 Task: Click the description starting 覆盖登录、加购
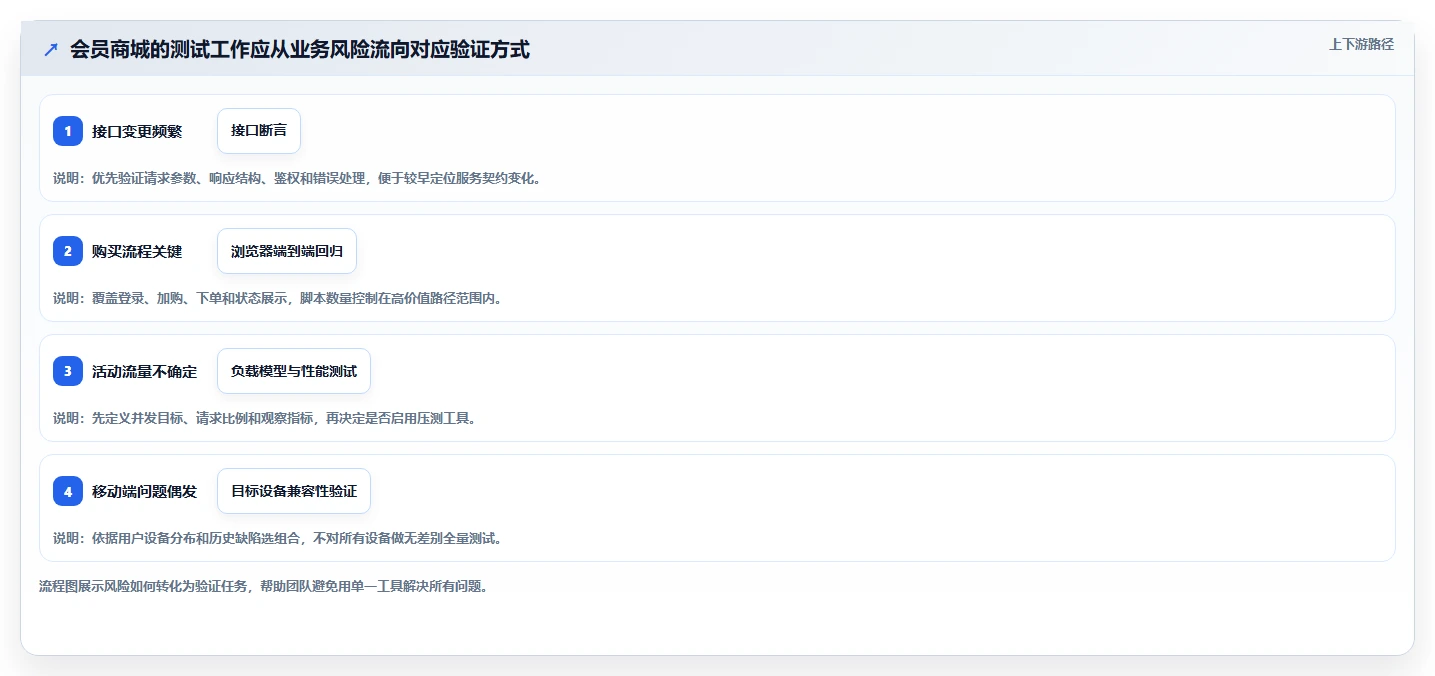pos(277,298)
